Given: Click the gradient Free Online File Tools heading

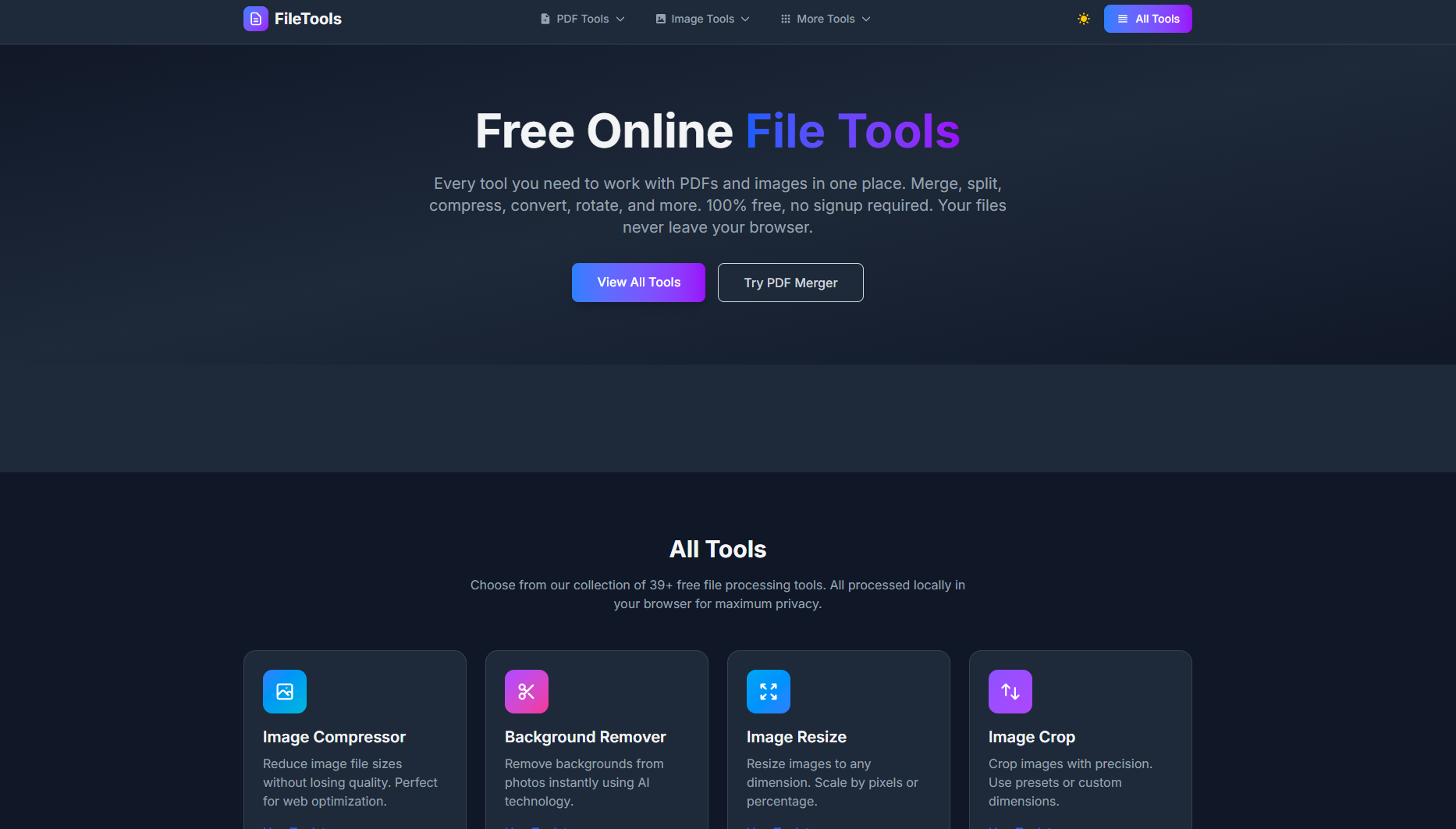Looking at the screenshot, I should 717,131.
